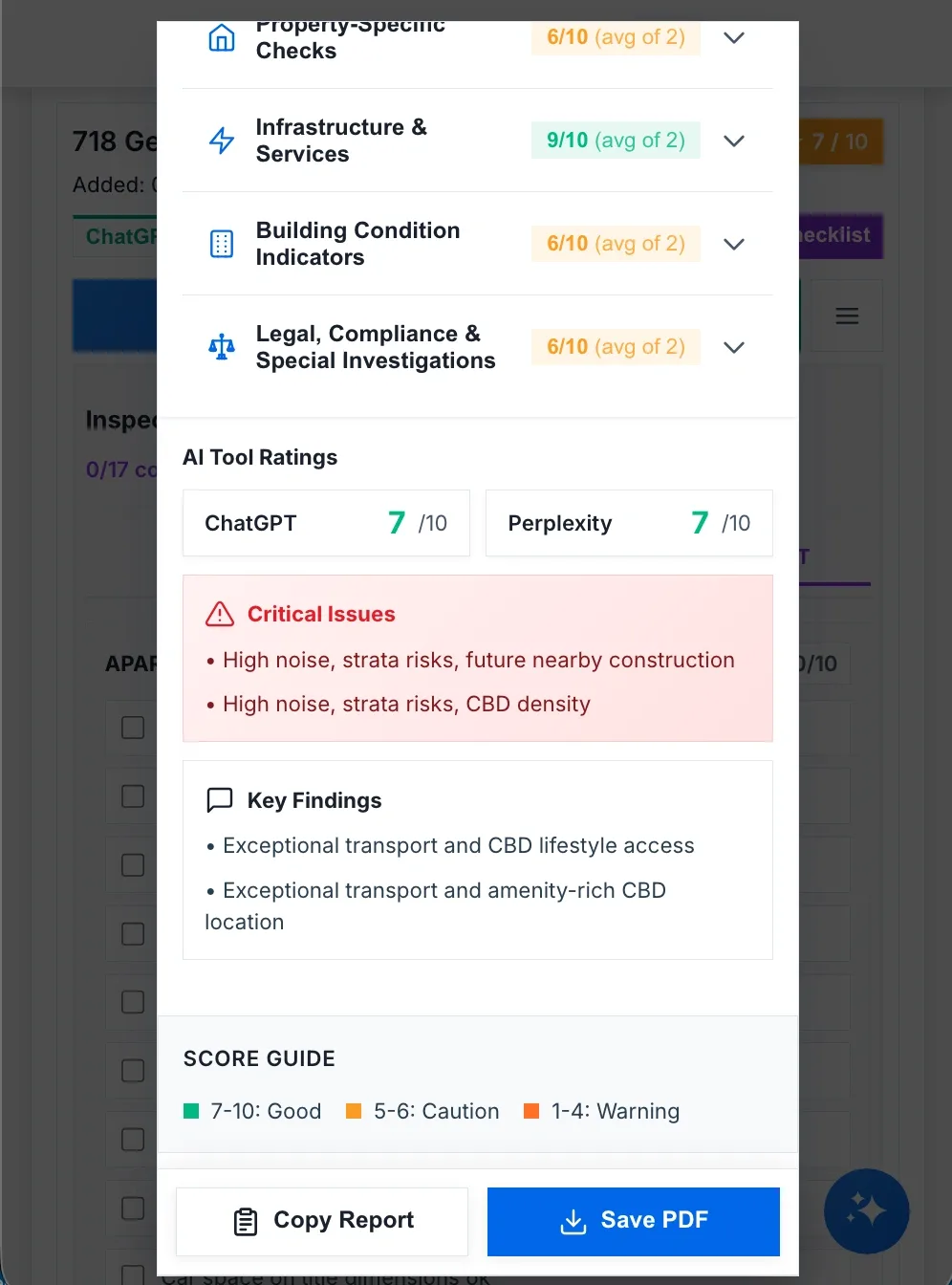
Task: Open the hamburger menu behind the modal
Action: pyautogui.click(x=847, y=316)
